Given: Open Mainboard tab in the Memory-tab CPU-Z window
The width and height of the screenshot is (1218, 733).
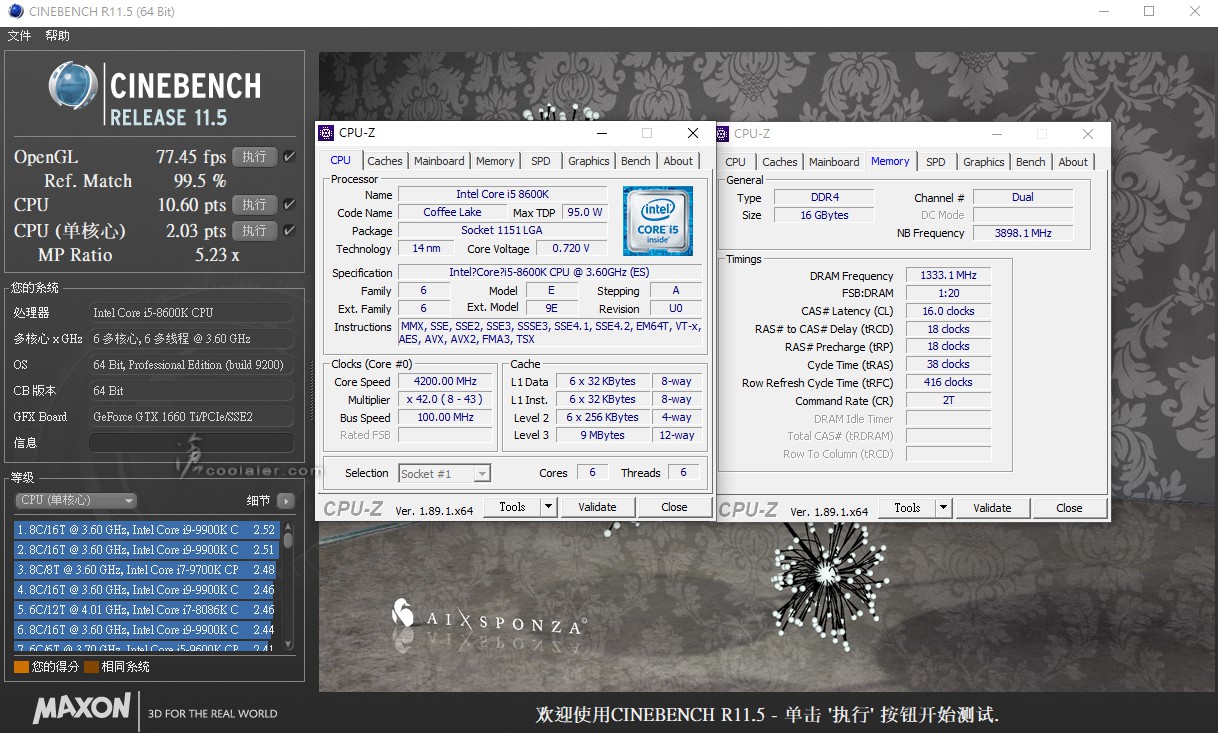Looking at the screenshot, I should click(x=834, y=162).
